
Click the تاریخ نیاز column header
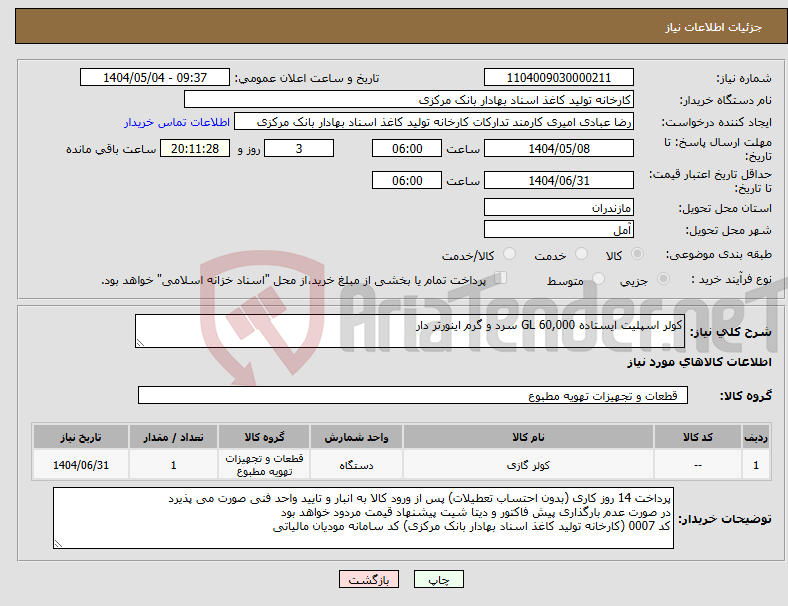tap(81, 437)
